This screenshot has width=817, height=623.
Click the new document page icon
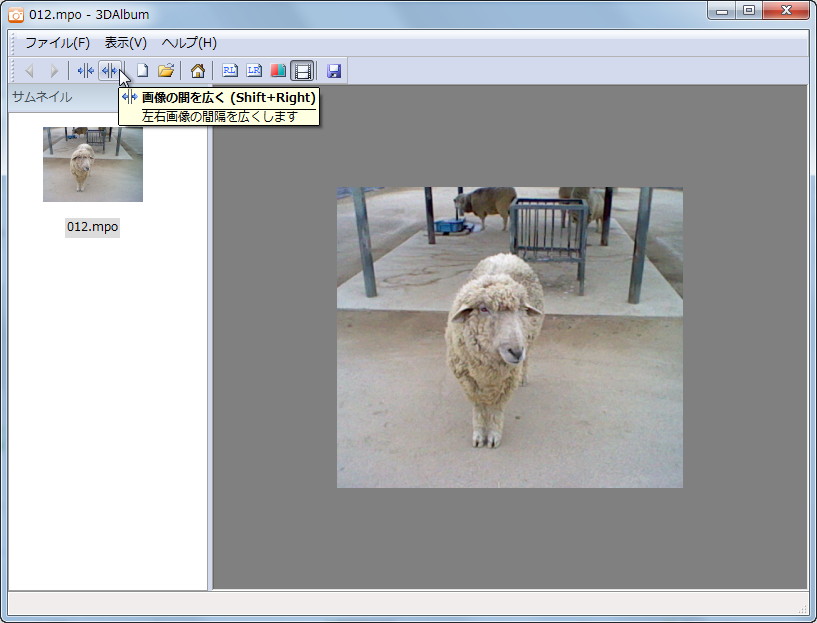[x=141, y=70]
